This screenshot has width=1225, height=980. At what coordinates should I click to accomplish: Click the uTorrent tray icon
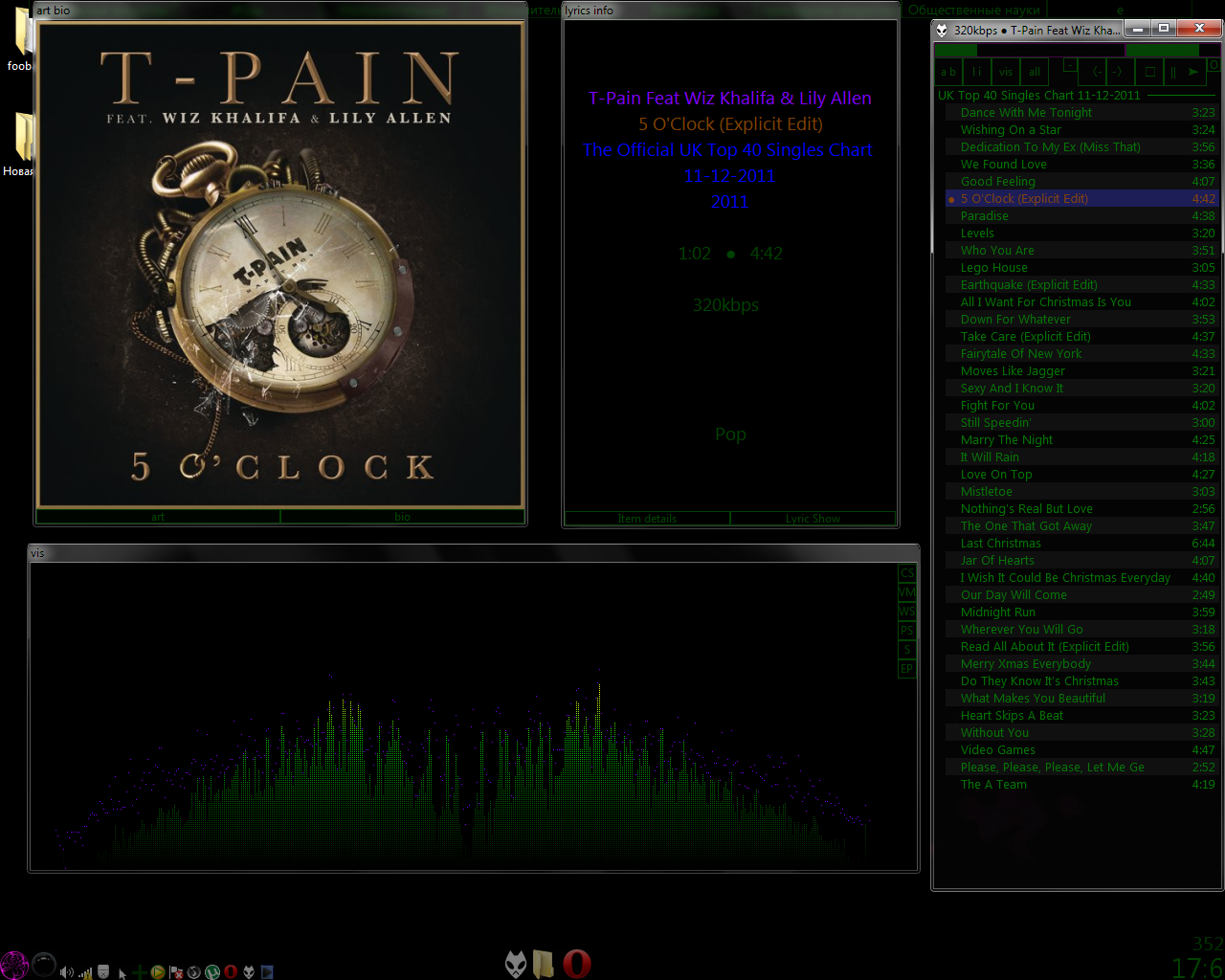click(212, 972)
